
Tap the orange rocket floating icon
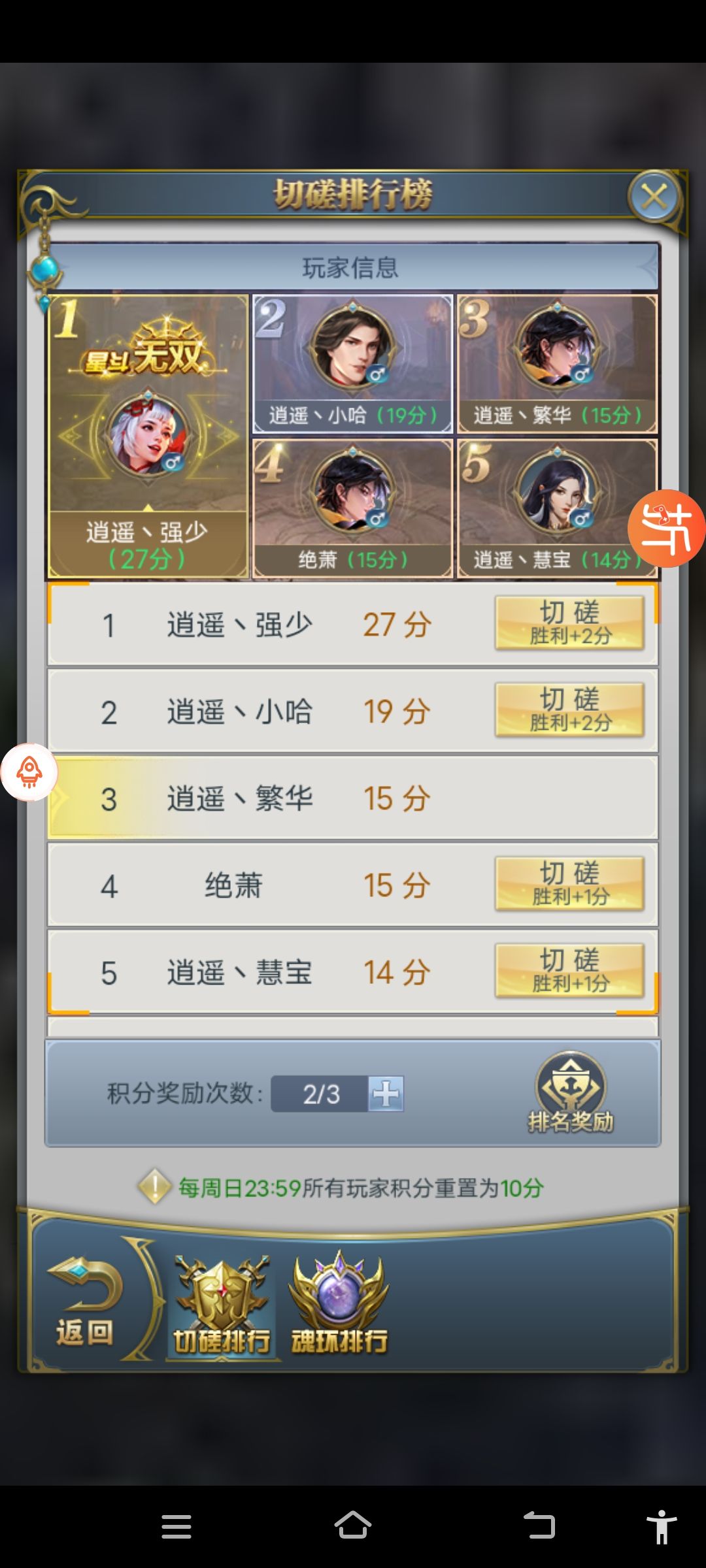(x=29, y=772)
